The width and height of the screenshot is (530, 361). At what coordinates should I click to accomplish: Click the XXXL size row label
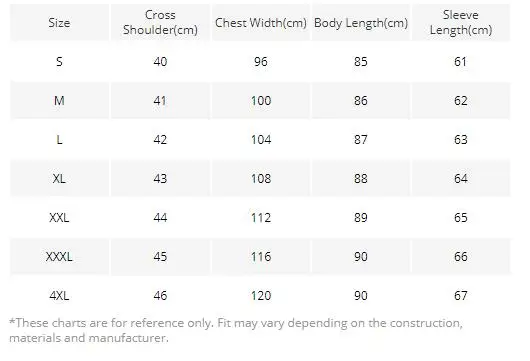coord(59,257)
